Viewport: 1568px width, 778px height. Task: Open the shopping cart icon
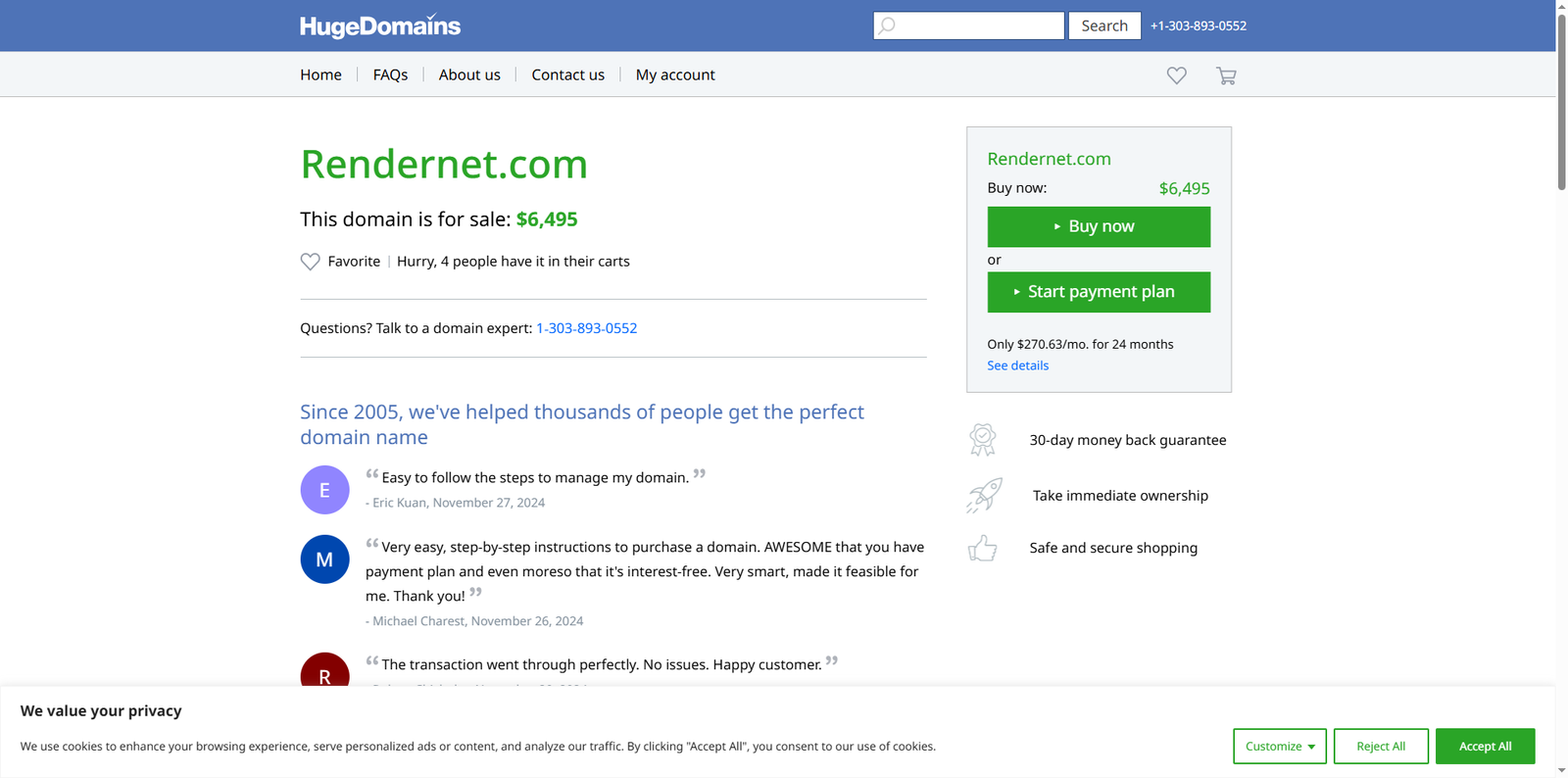(x=1226, y=75)
